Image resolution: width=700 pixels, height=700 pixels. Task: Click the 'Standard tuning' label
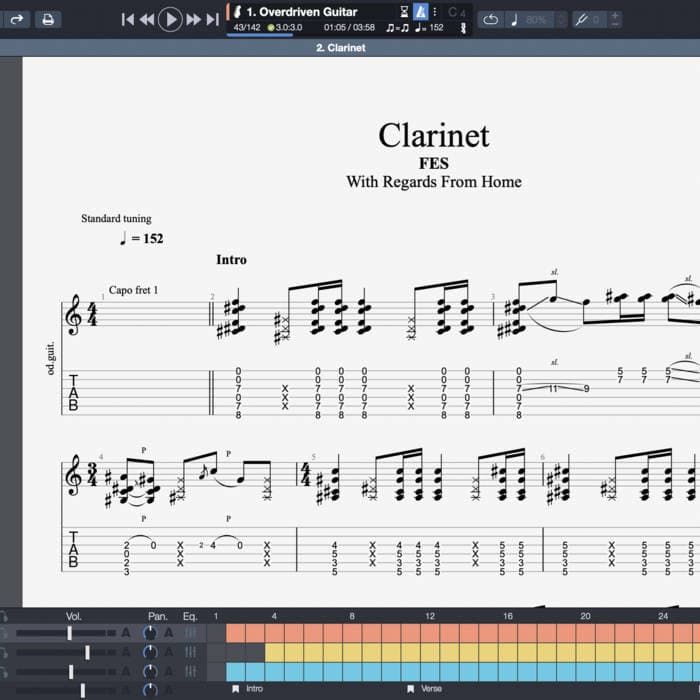tap(116, 218)
